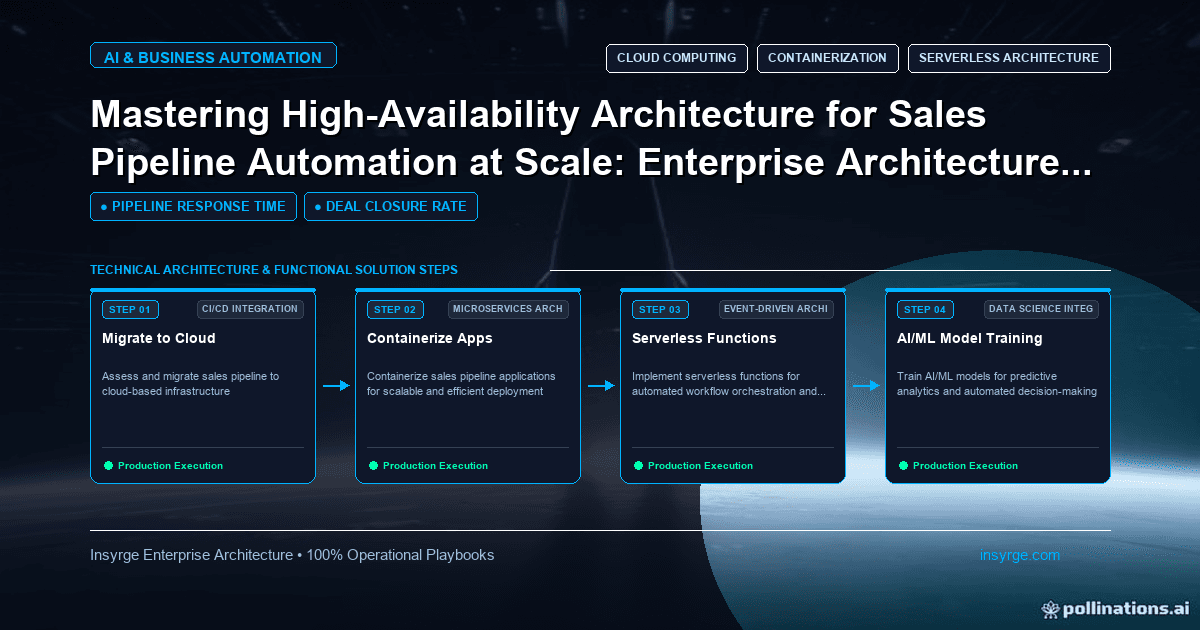Open the Migrate to Cloud card title

pos(159,338)
